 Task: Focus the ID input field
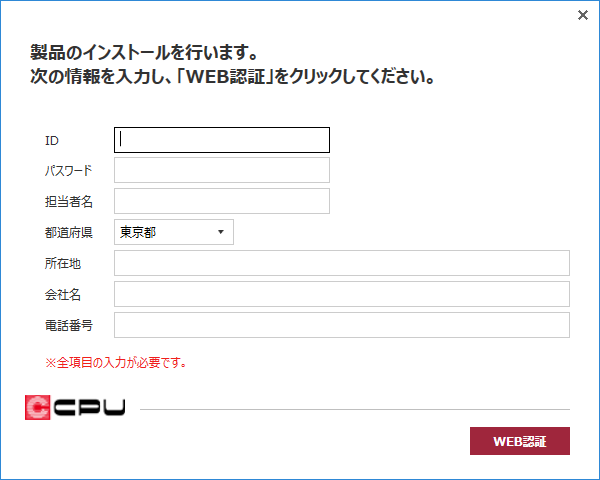point(222,140)
